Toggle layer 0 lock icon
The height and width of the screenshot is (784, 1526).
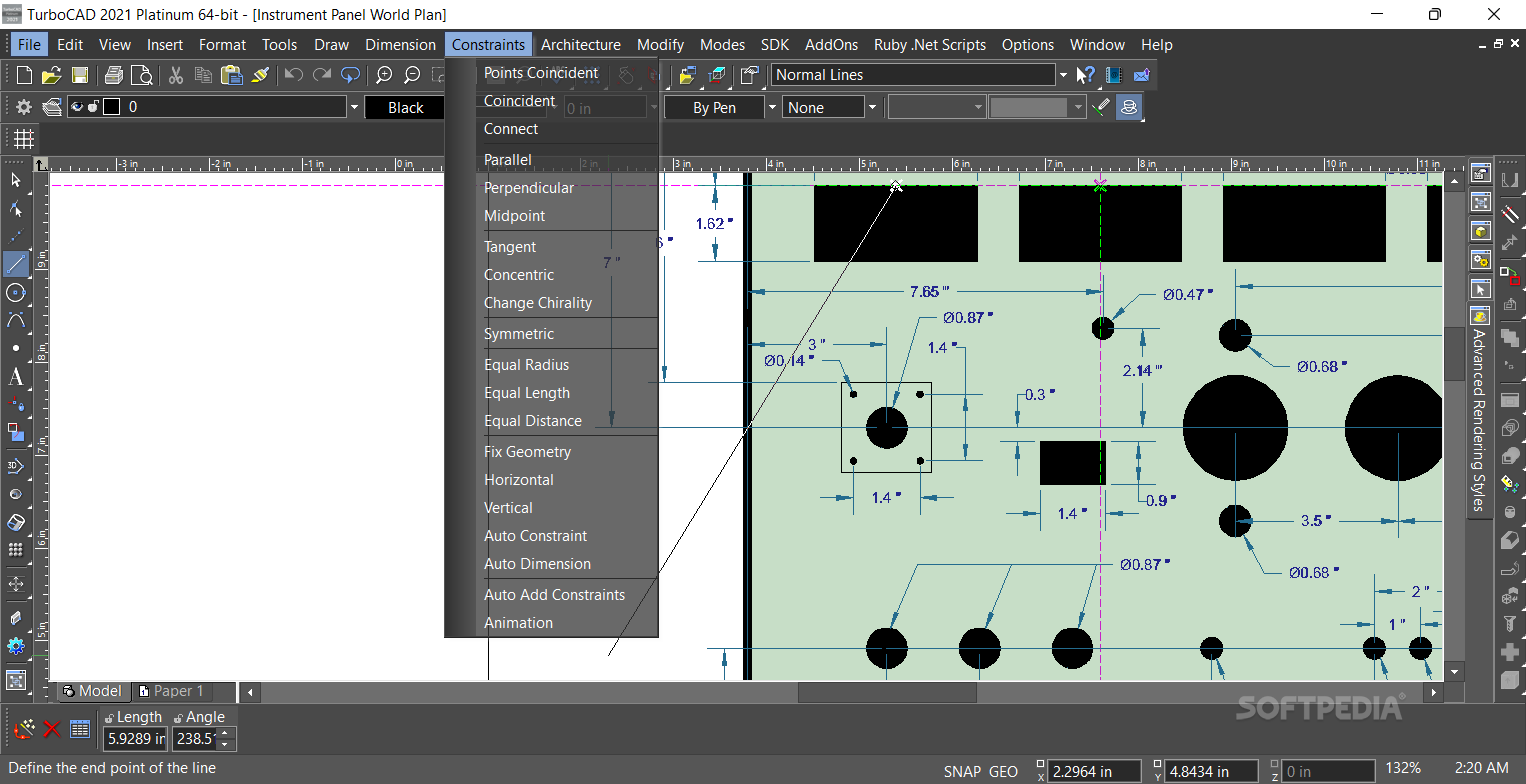click(93, 107)
